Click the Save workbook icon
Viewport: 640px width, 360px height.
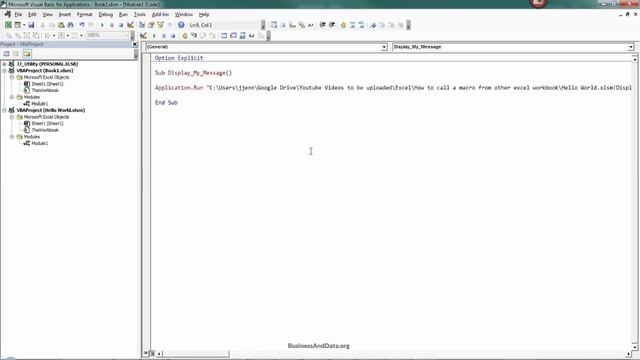coord(31,25)
